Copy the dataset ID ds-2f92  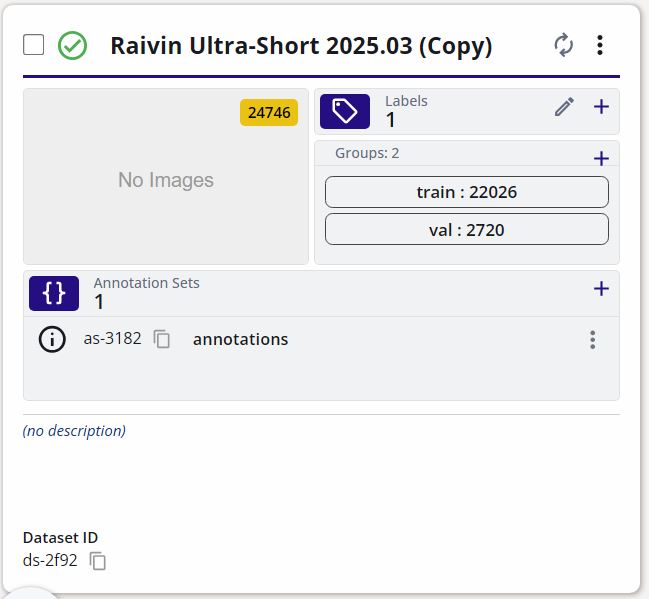point(98,561)
